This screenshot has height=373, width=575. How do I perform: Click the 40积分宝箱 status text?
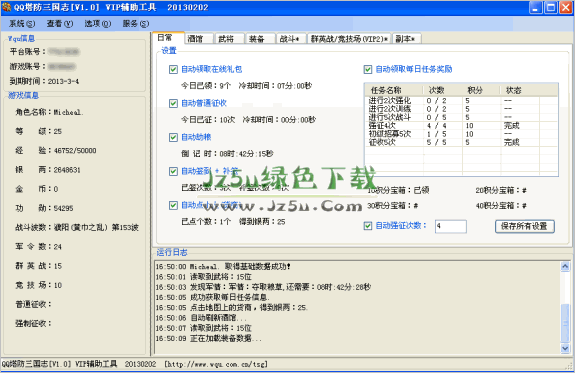tap(501, 206)
